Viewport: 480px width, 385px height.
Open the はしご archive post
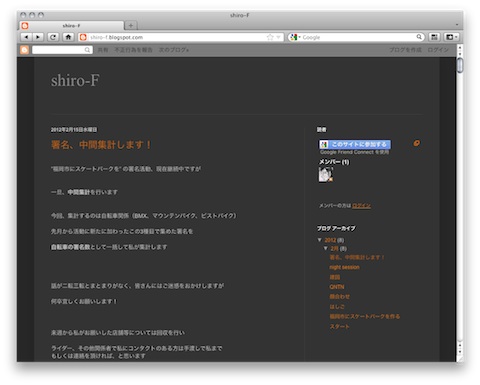(x=337, y=307)
